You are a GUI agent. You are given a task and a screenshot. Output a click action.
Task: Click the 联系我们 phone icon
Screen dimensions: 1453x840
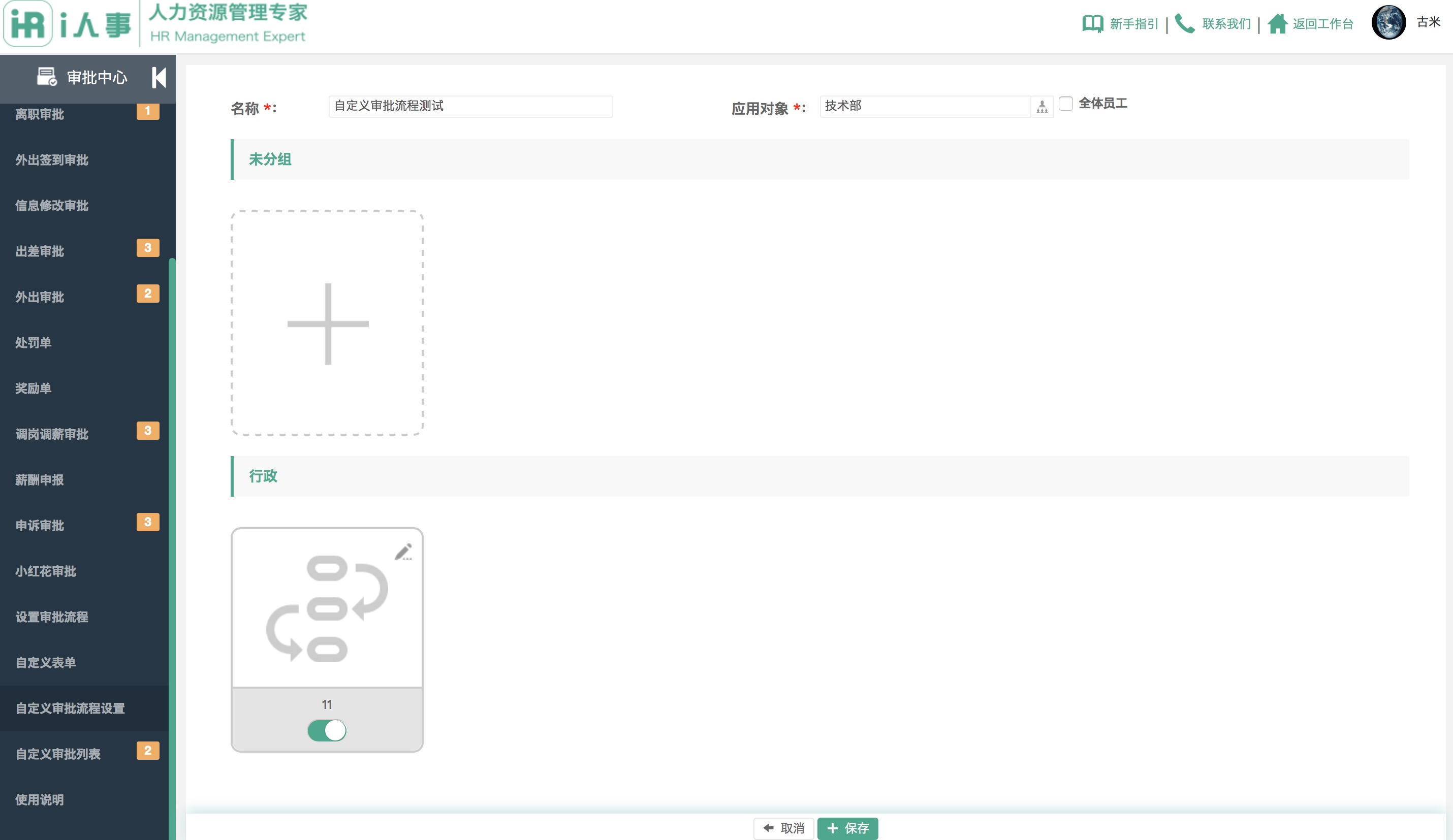1184,24
